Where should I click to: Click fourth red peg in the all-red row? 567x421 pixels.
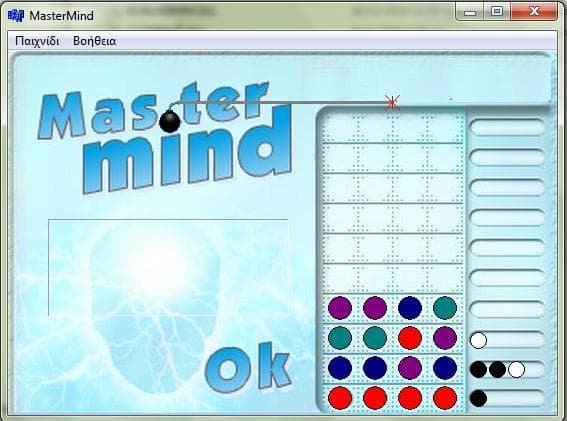pos(445,398)
